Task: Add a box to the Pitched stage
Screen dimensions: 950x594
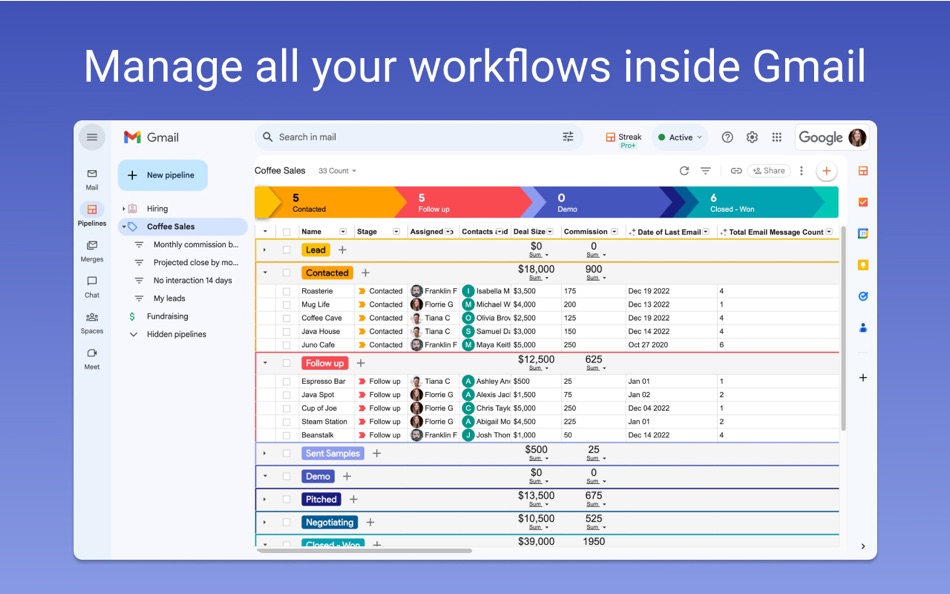Action: (x=354, y=499)
